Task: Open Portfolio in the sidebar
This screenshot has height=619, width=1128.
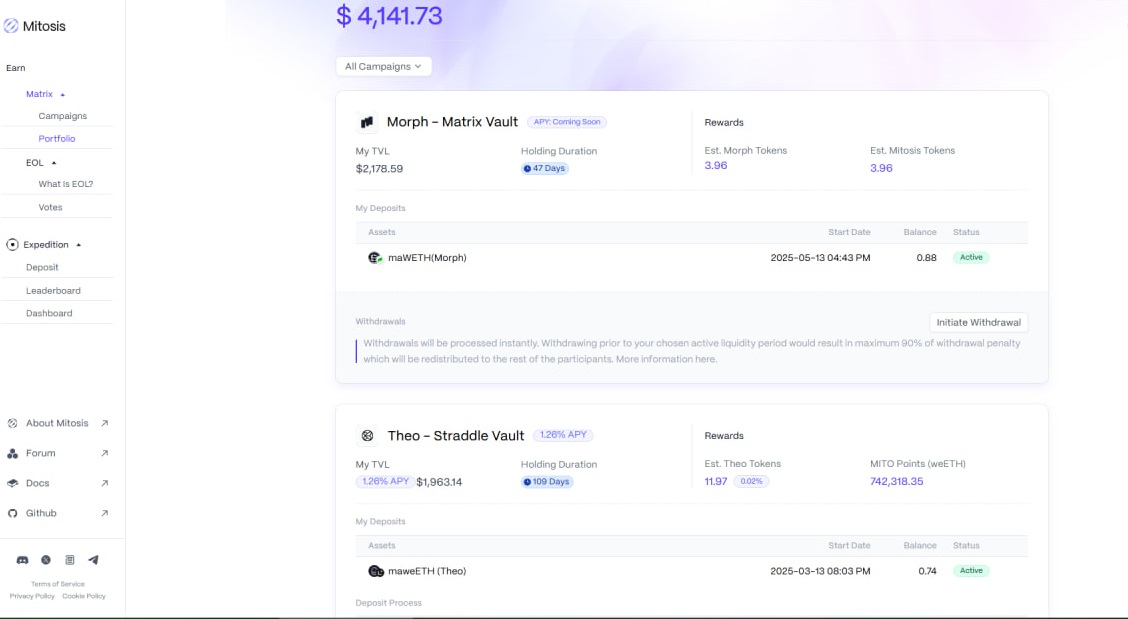Action: (57, 138)
